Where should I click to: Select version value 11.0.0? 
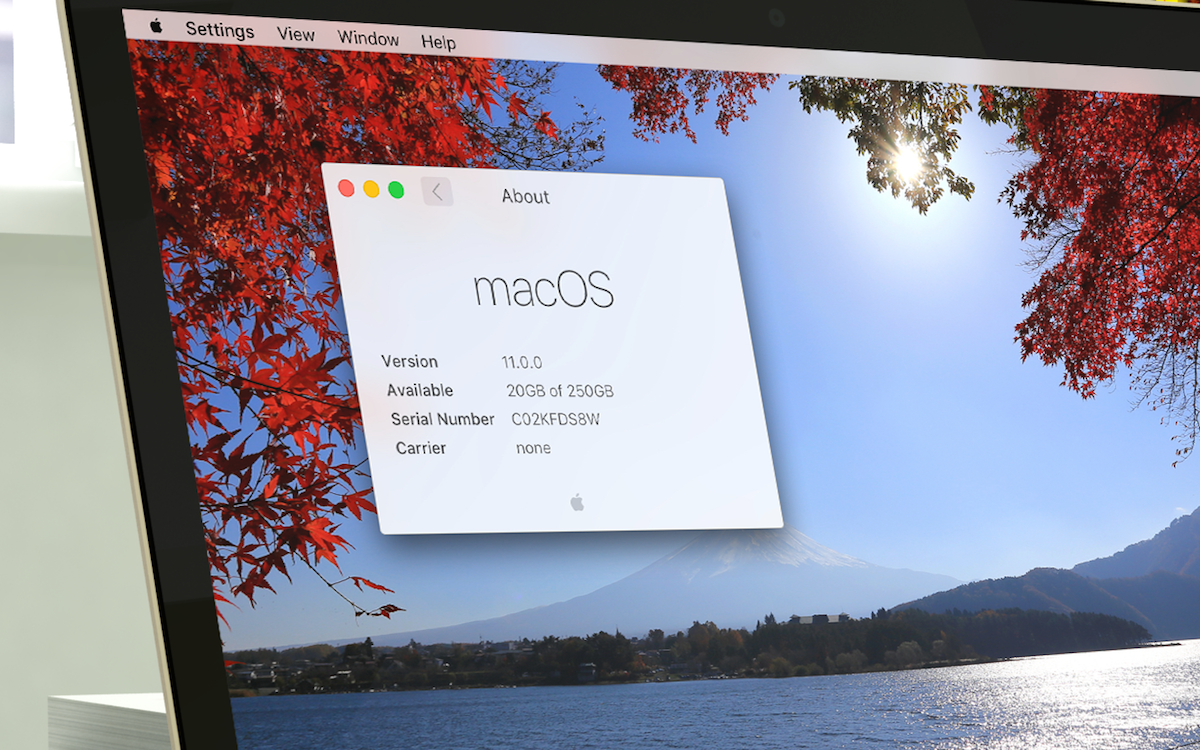click(522, 363)
